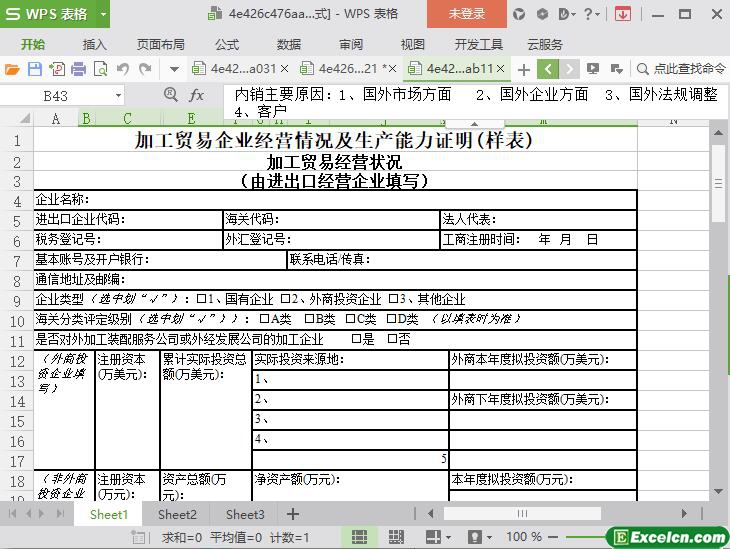Click the 未登录 login button
The image size is (730, 549).
[466, 14]
